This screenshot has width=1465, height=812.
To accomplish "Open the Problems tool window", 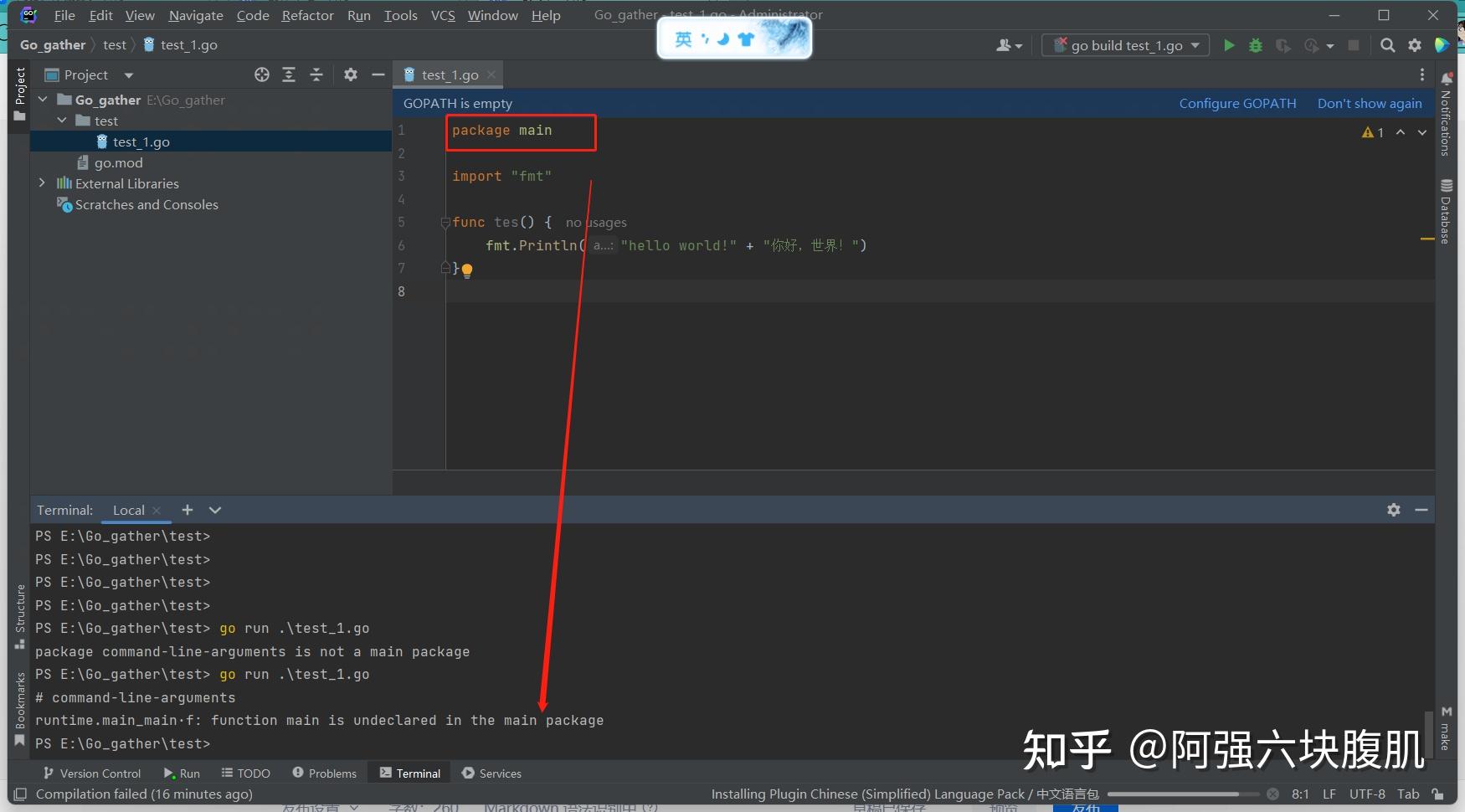I will coord(325,773).
